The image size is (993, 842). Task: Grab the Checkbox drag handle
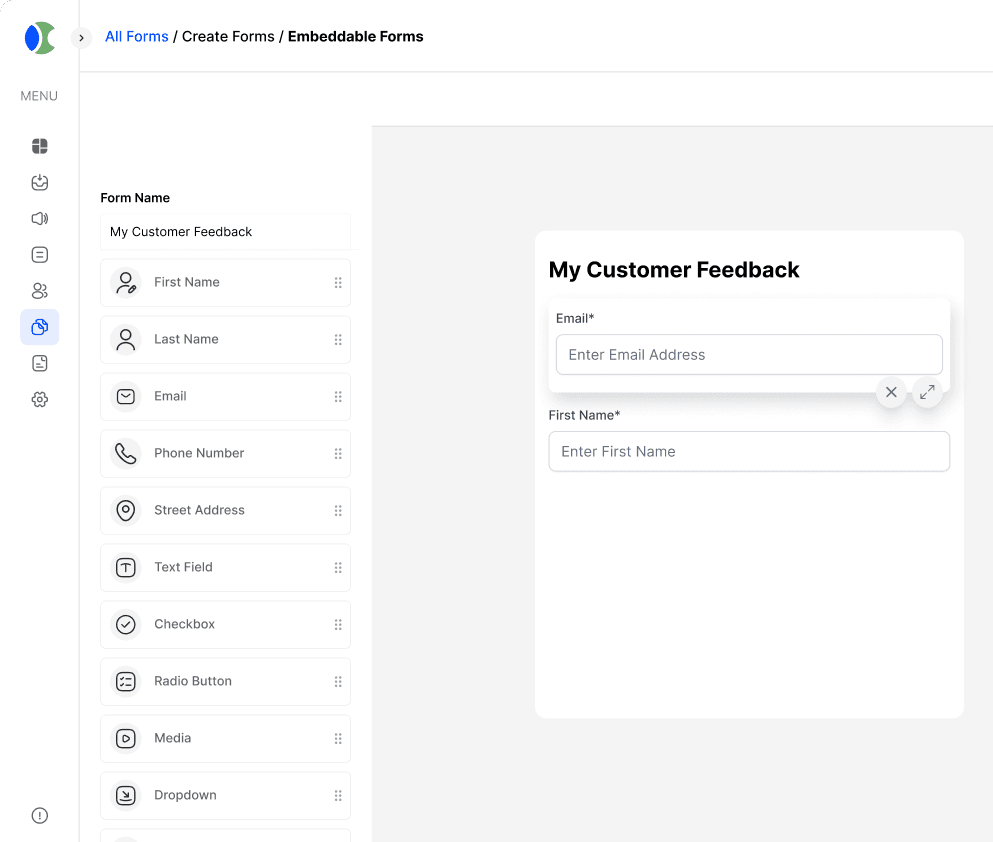[338, 624]
